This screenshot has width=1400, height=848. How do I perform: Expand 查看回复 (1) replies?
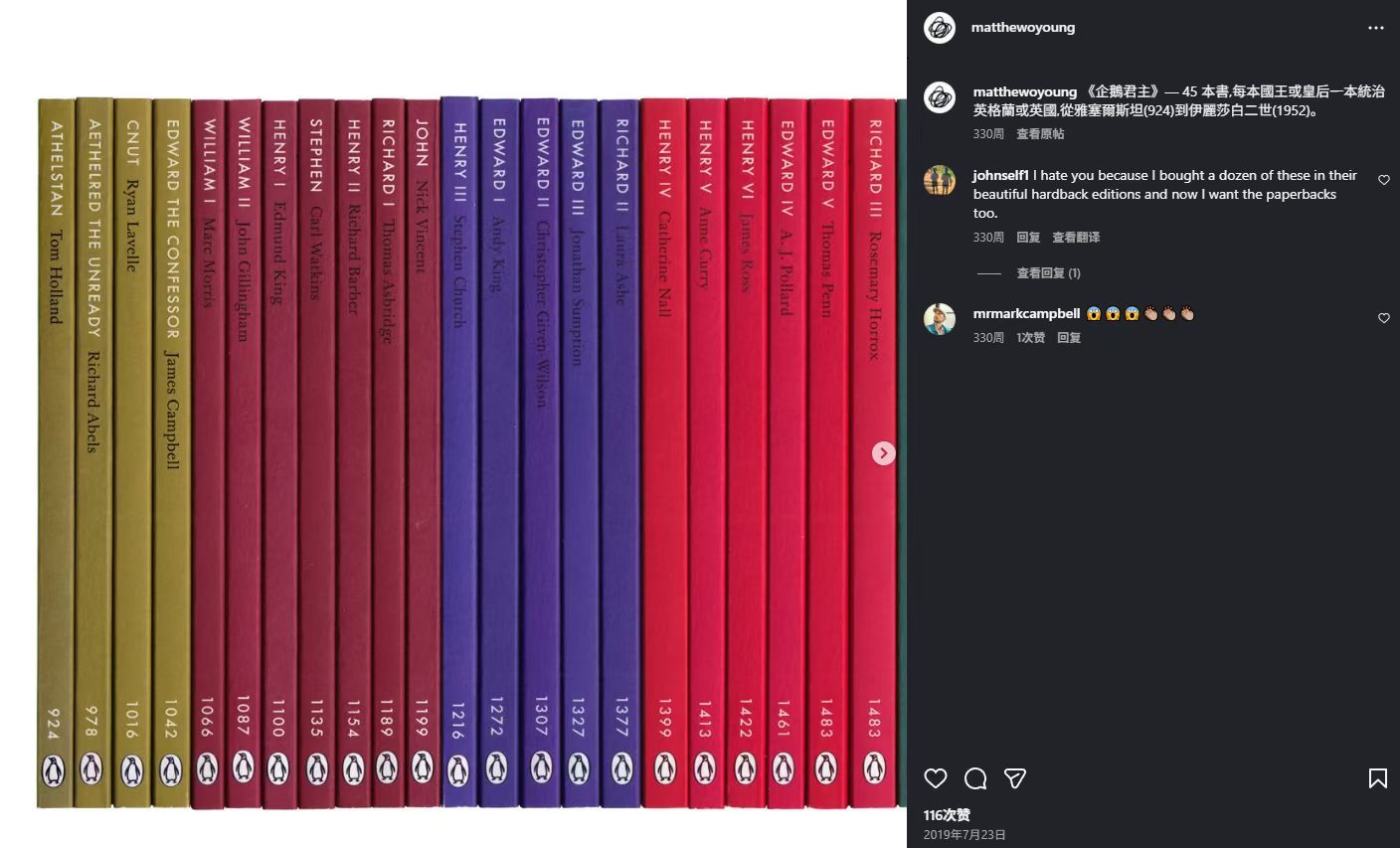[x=1048, y=272]
